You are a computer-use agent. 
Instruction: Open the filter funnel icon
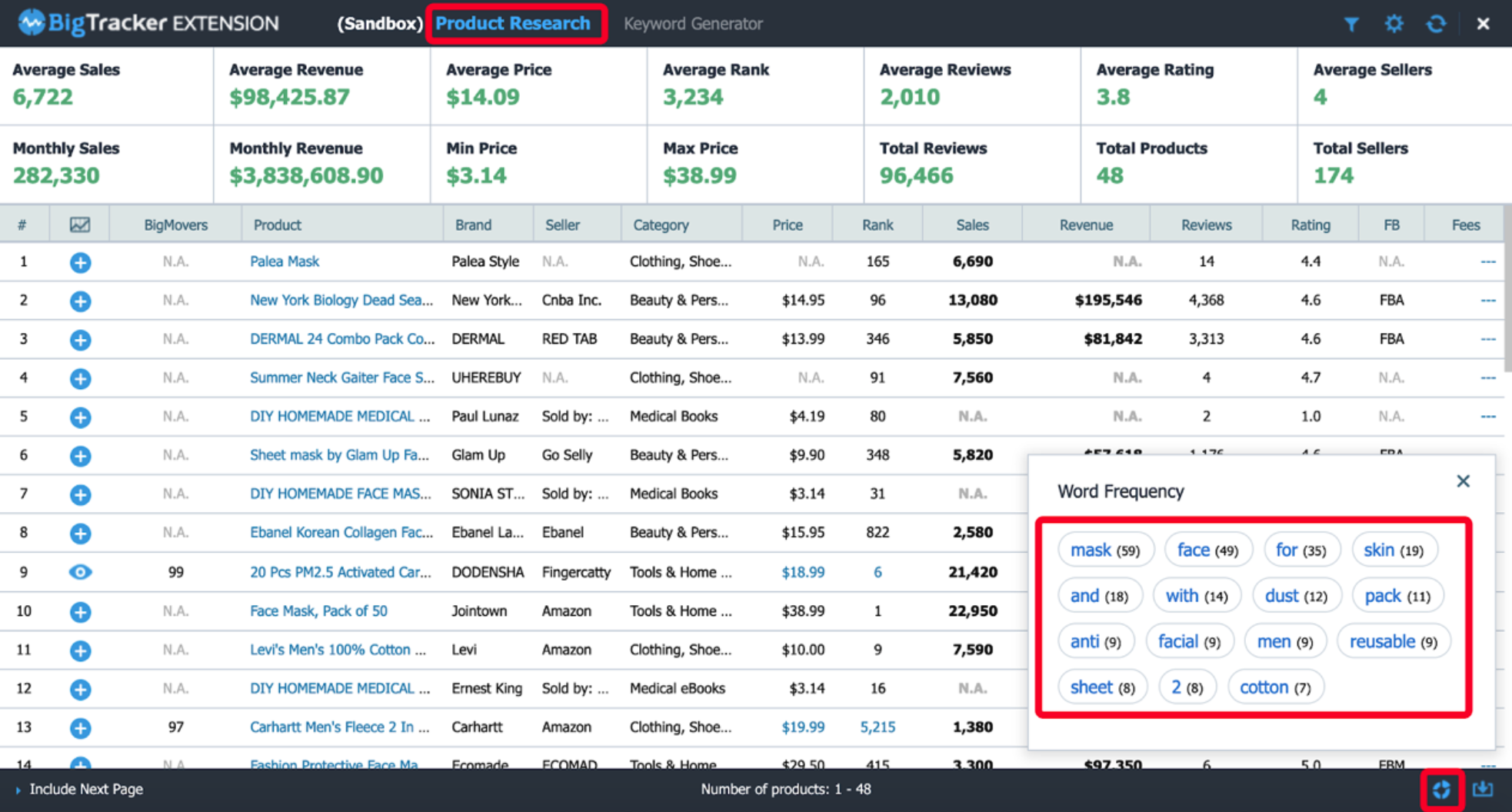(x=1351, y=24)
